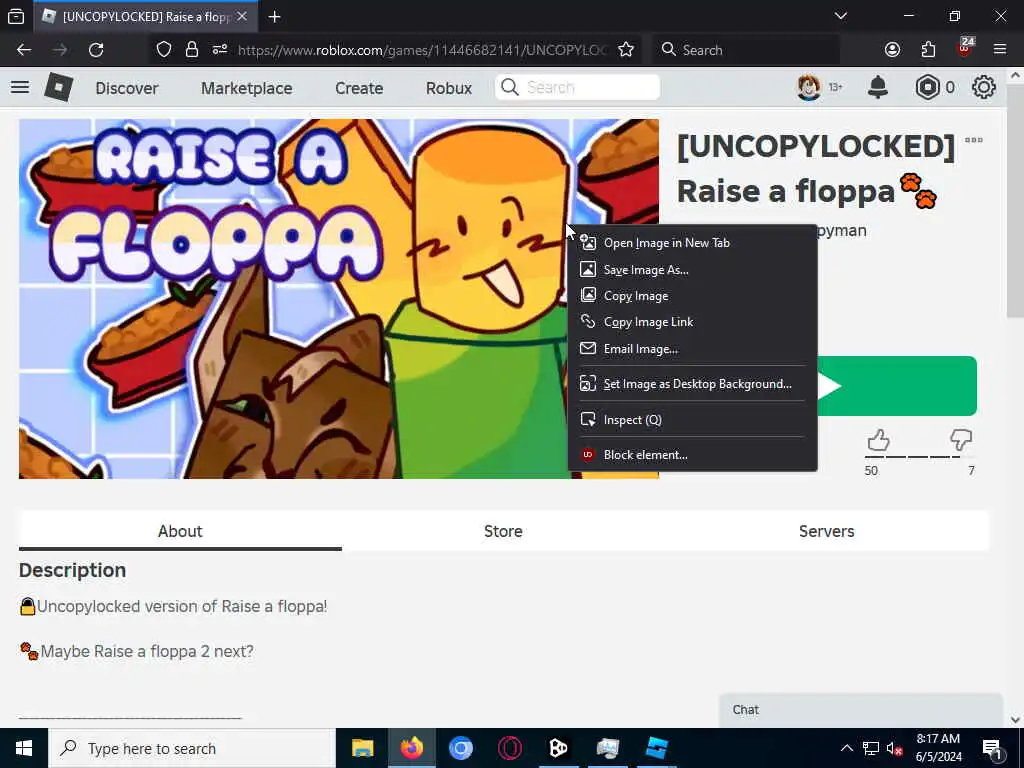This screenshot has width=1024, height=768.
Task: Close the Raise a floppa tab
Action: [x=242, y=16]
